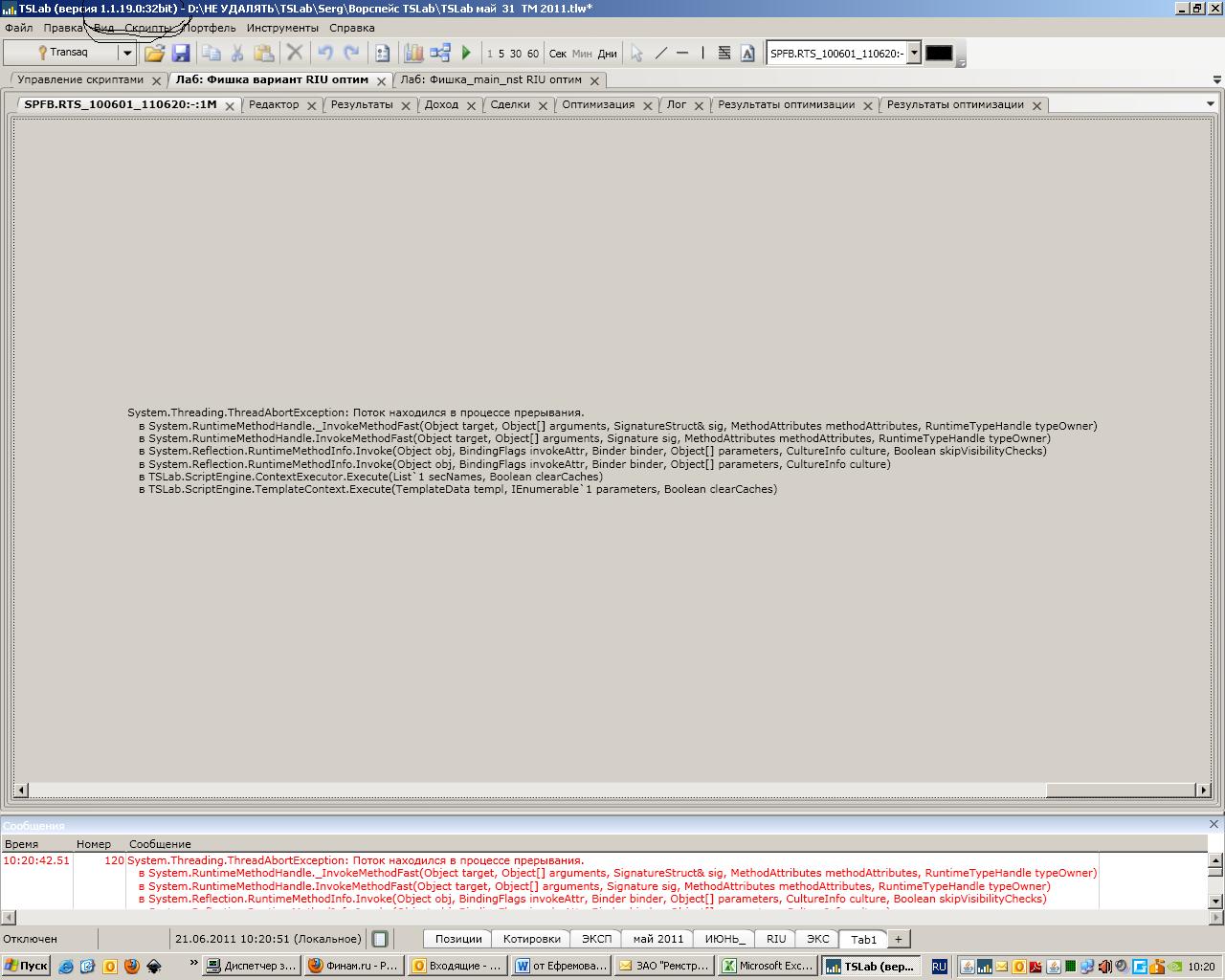
Task: Open the Портфель menu
Action: (x=209, y=28)
